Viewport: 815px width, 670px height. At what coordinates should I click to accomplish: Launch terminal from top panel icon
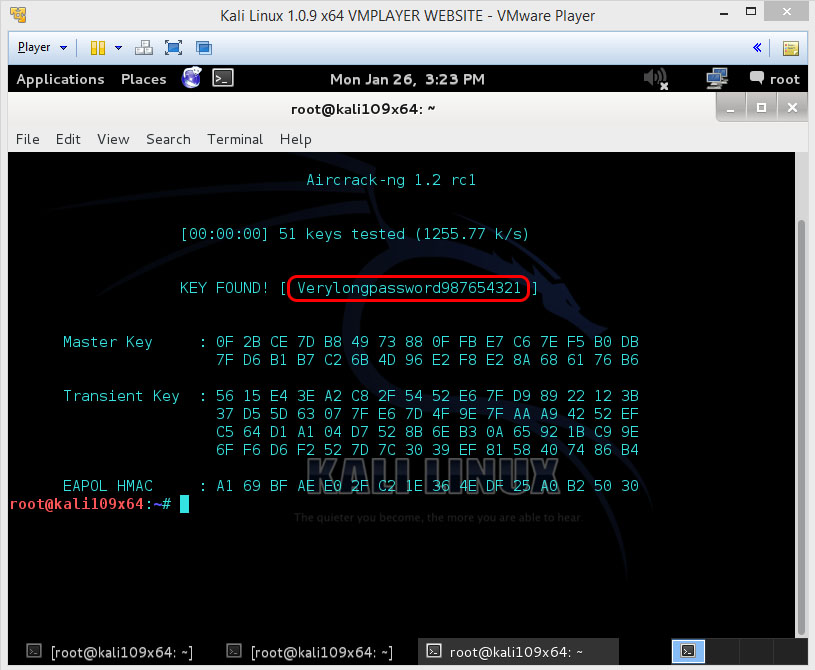(223, 78)
